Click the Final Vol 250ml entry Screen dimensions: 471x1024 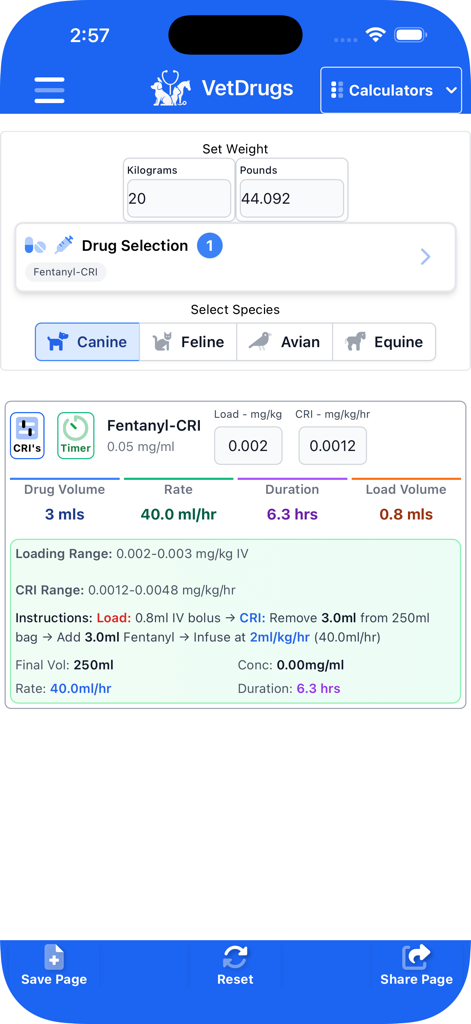(65, 665)
